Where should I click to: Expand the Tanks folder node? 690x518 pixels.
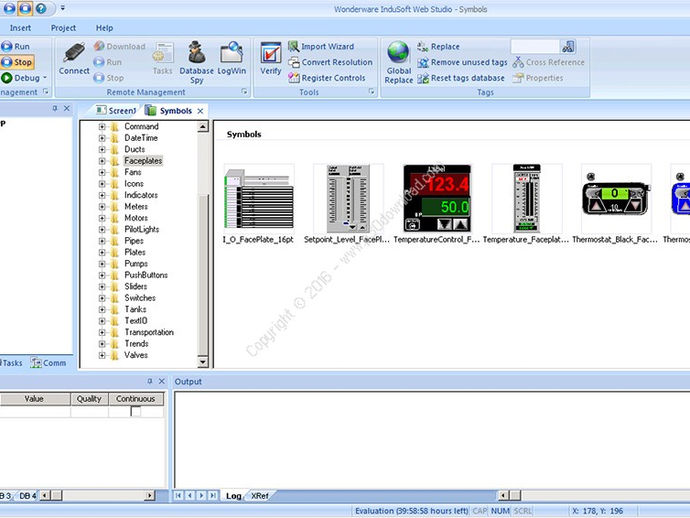102,309
